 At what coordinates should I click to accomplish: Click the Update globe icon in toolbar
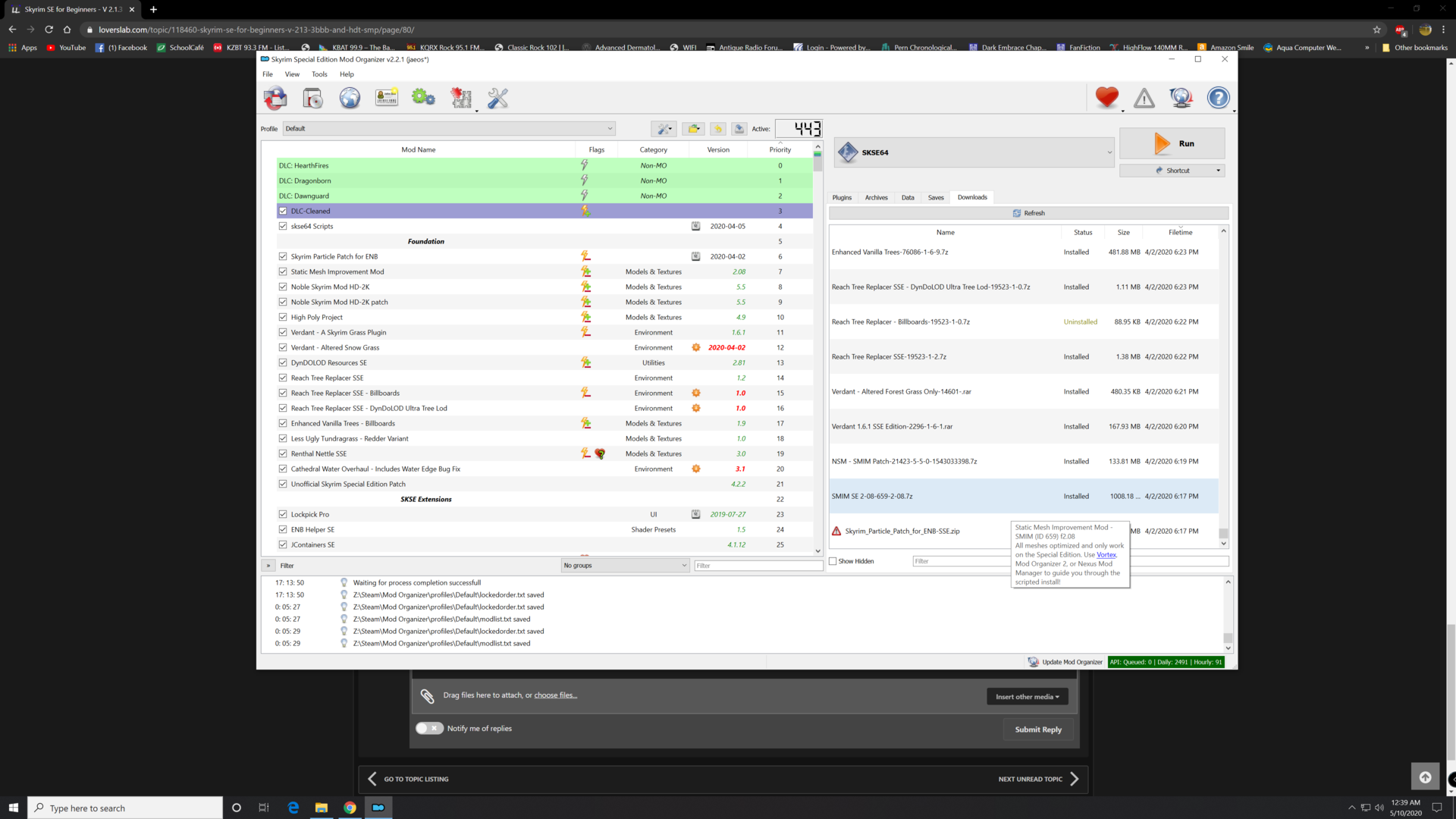pos(1181,98)
